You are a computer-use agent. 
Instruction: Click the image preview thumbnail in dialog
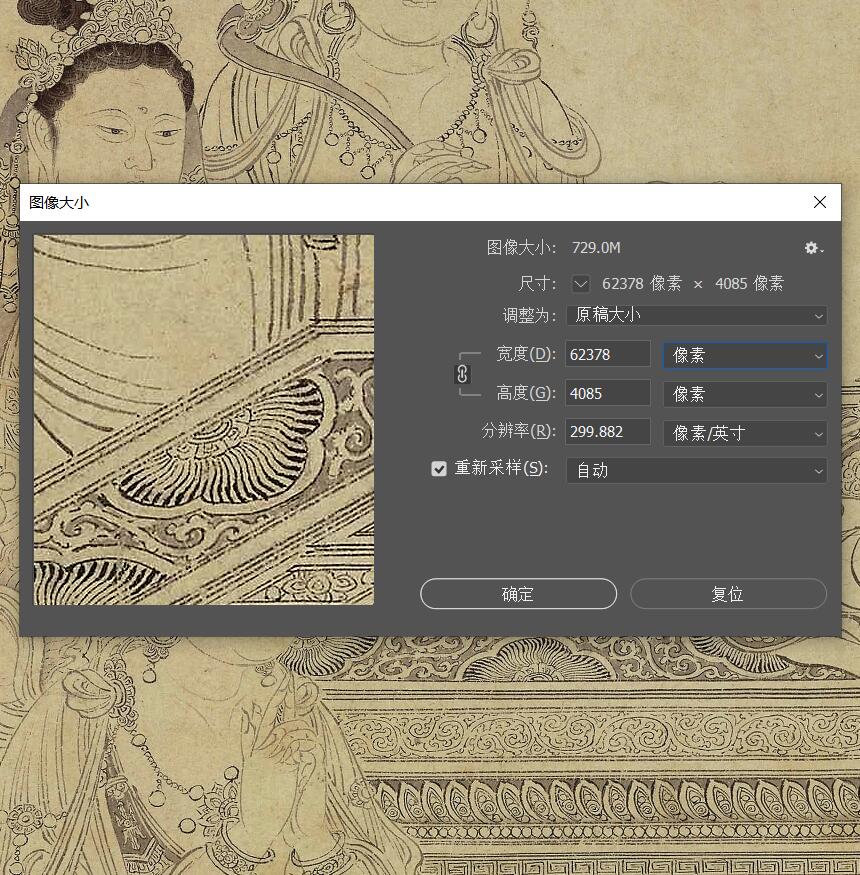[x=204, y=420]
